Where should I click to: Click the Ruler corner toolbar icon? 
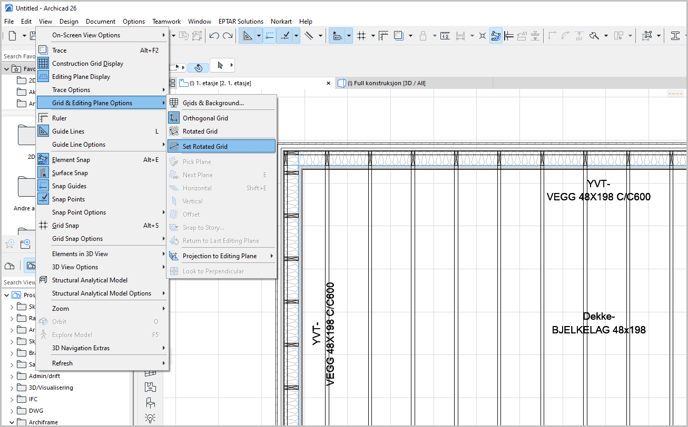click(383, 36)
